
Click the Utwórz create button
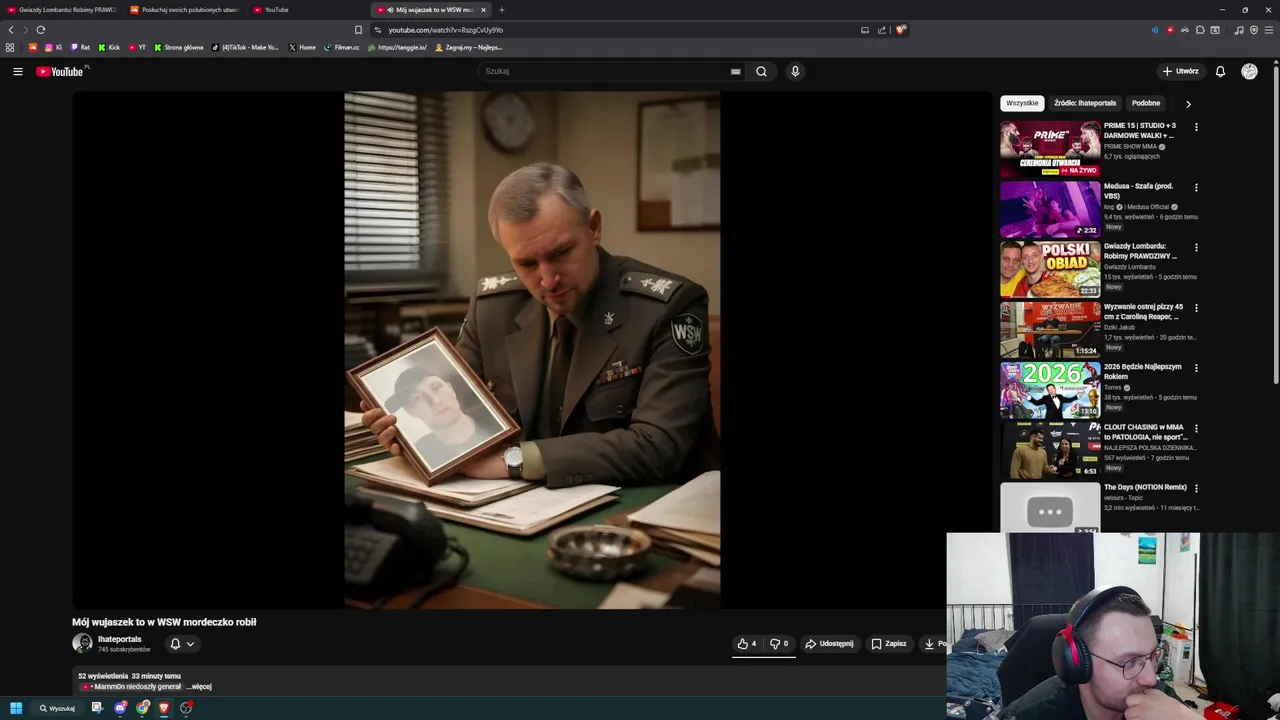1180,71
